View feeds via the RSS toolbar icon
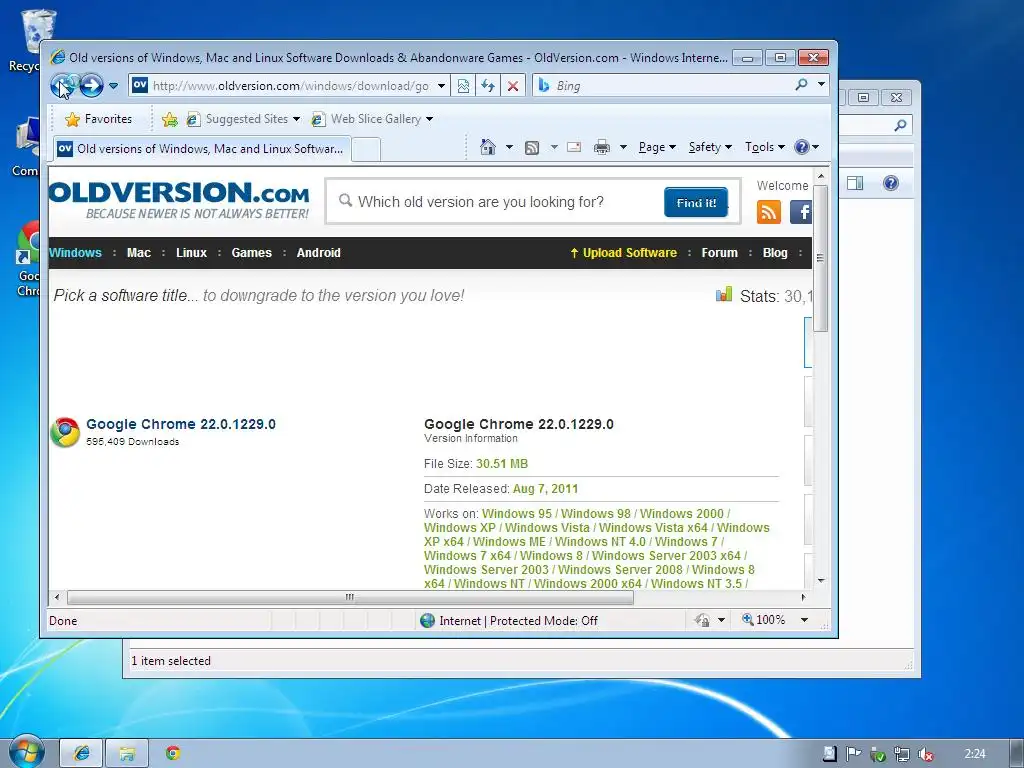1024x768 pixels. point(532,148)
